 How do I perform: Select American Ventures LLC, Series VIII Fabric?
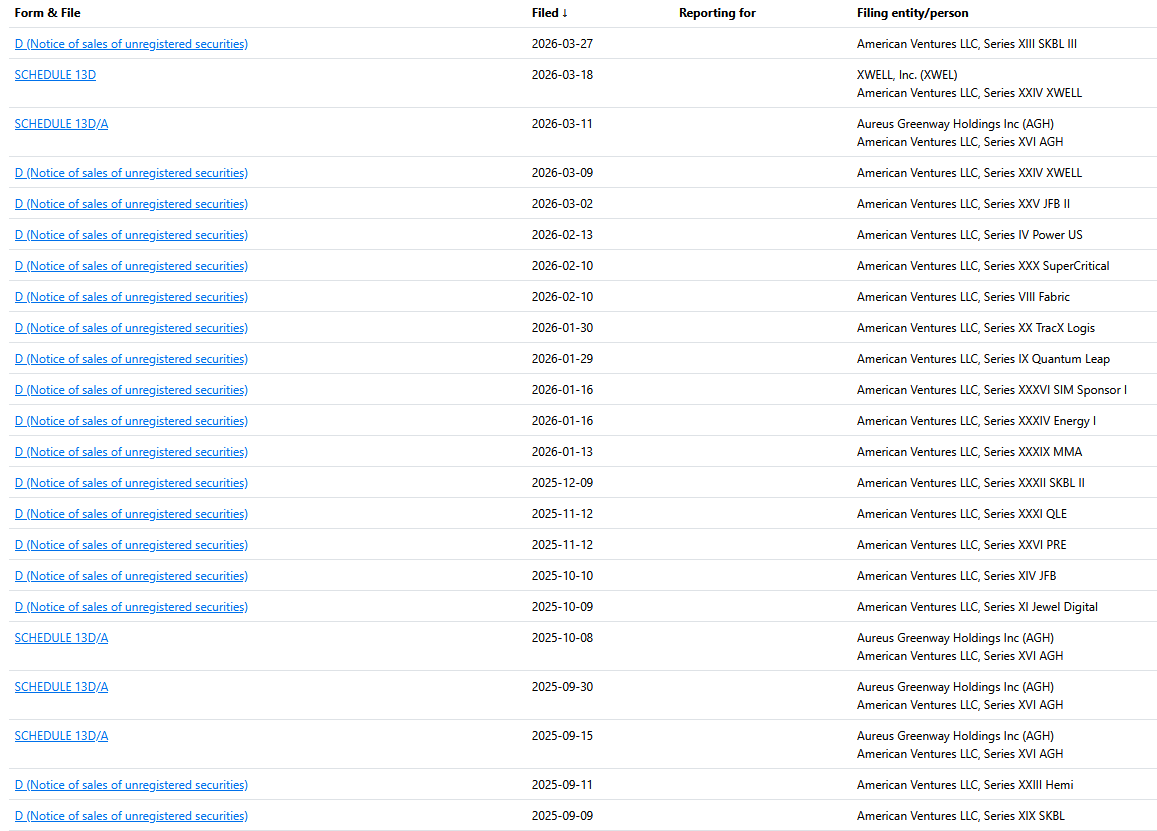click(963, 297)
